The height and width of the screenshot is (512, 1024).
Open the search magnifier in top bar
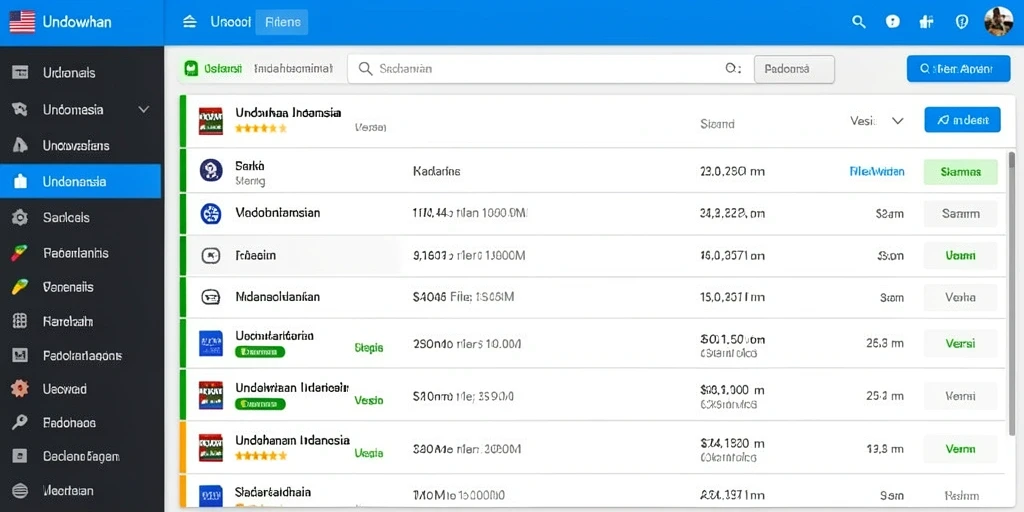(859, 22)
